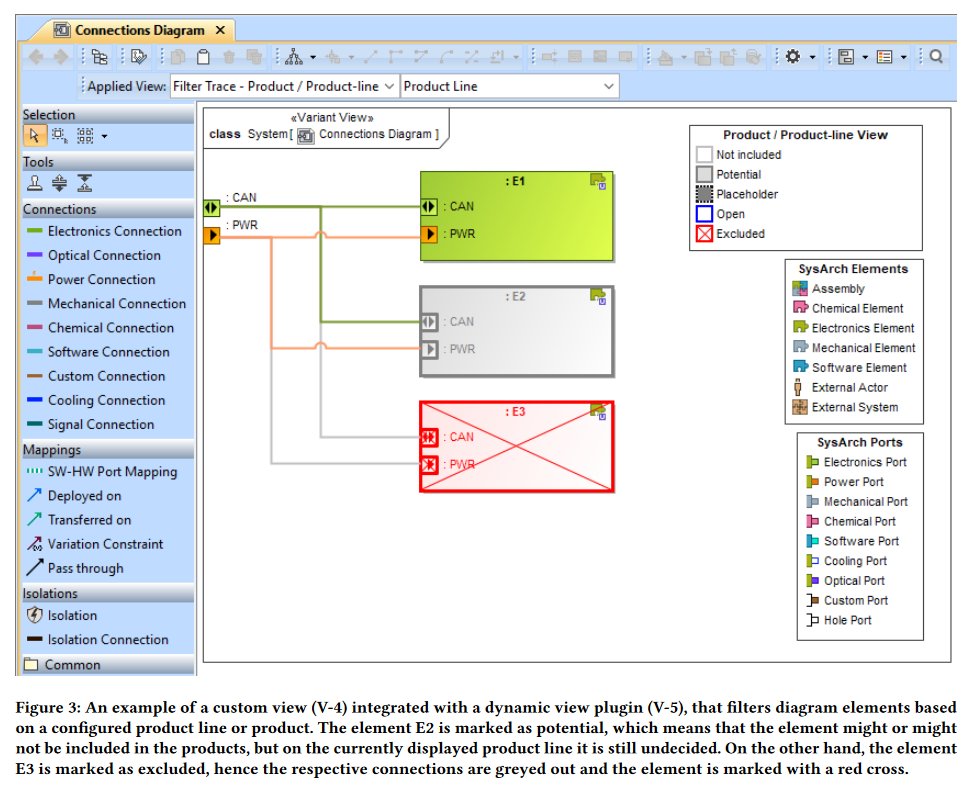Select the arrow selection tool
Image resolution: width=970 pixels, height=787 pixels.
pos(34,135)
